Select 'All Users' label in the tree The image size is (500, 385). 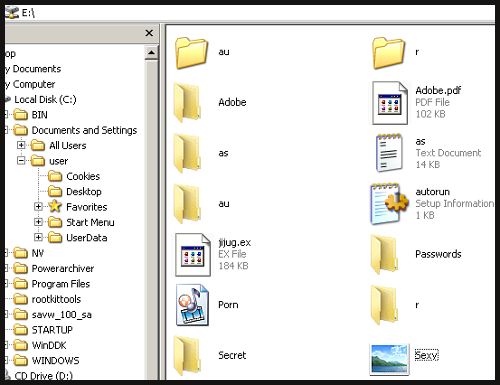(x=68, y=145)
